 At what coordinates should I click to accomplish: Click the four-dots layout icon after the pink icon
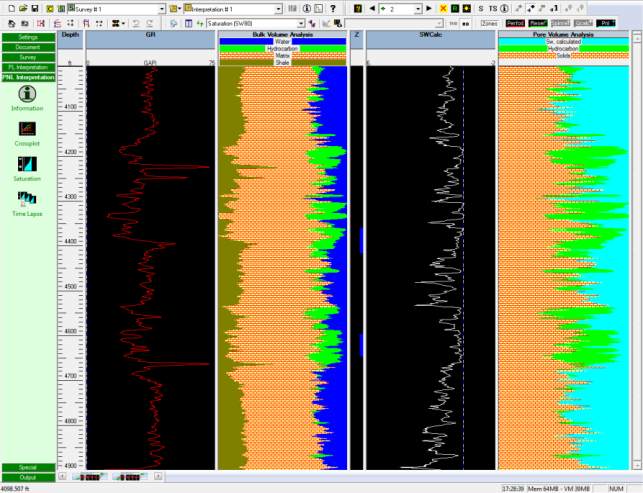click(70, 24)
